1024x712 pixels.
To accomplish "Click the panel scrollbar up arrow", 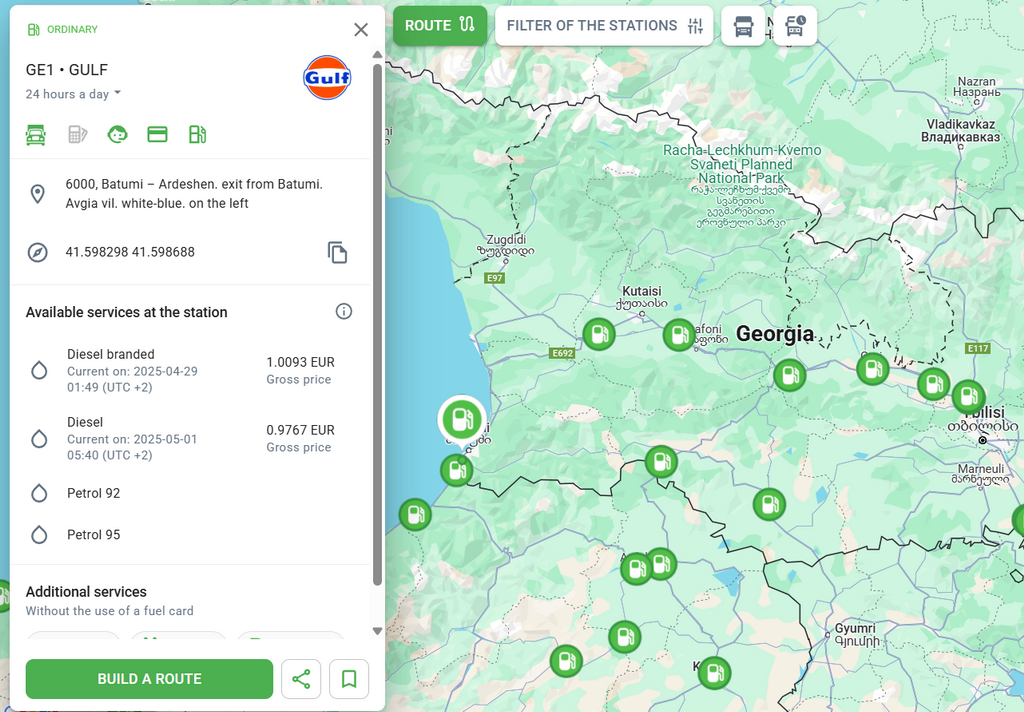I will (377, 55).
